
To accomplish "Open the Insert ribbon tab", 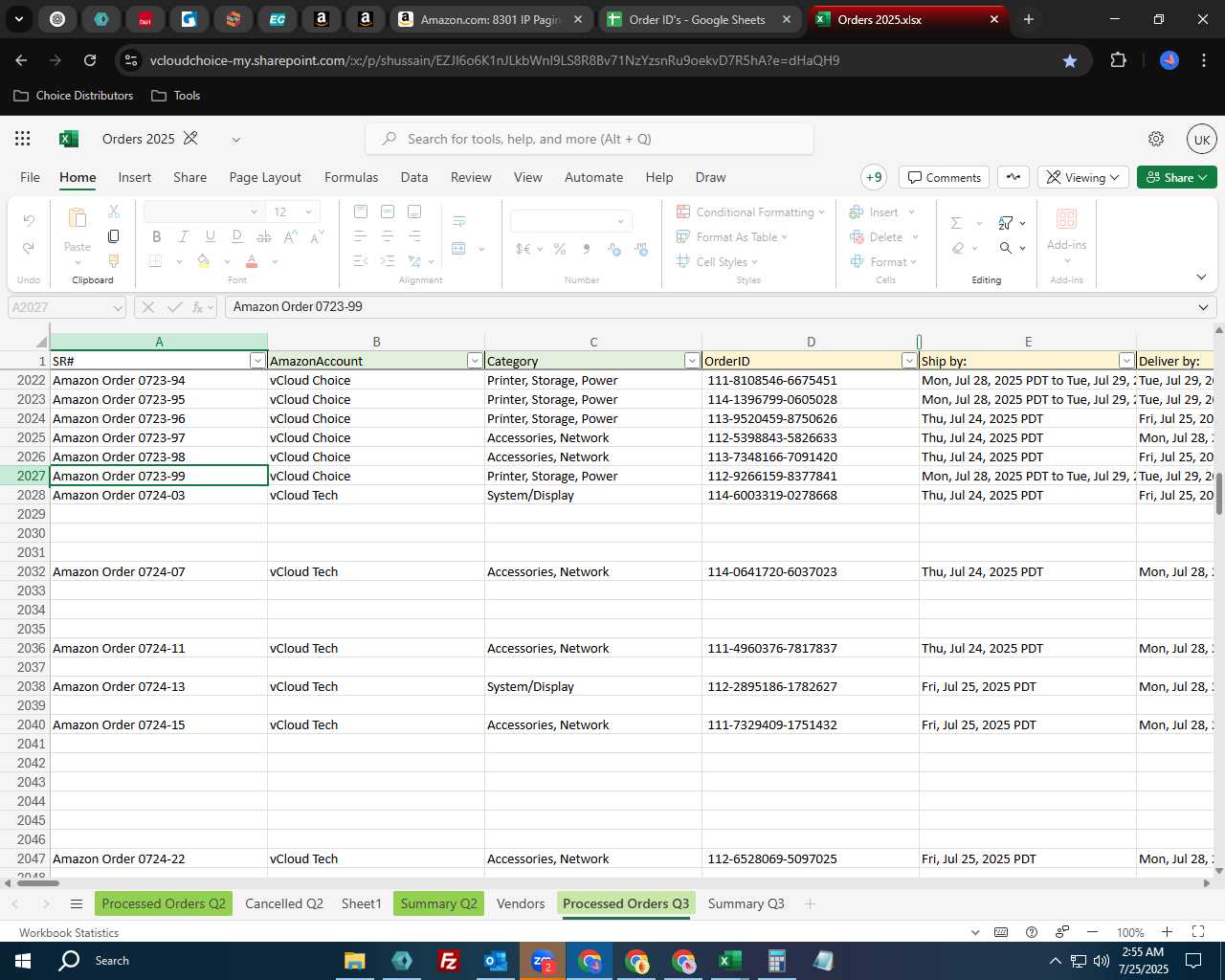I will pyautogui.click(x=135, y=177).
